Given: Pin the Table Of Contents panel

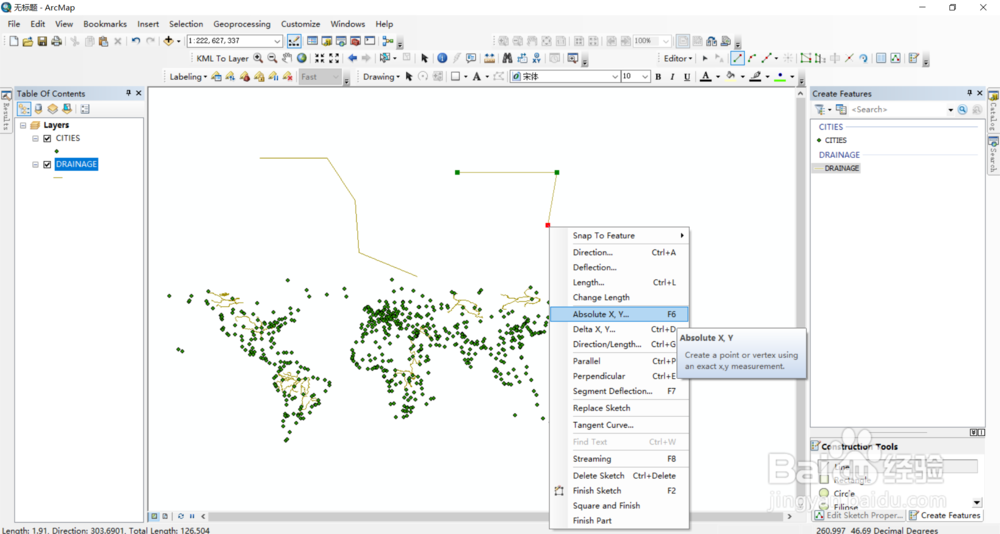Looking at the screenshot, I should [128, 93].
